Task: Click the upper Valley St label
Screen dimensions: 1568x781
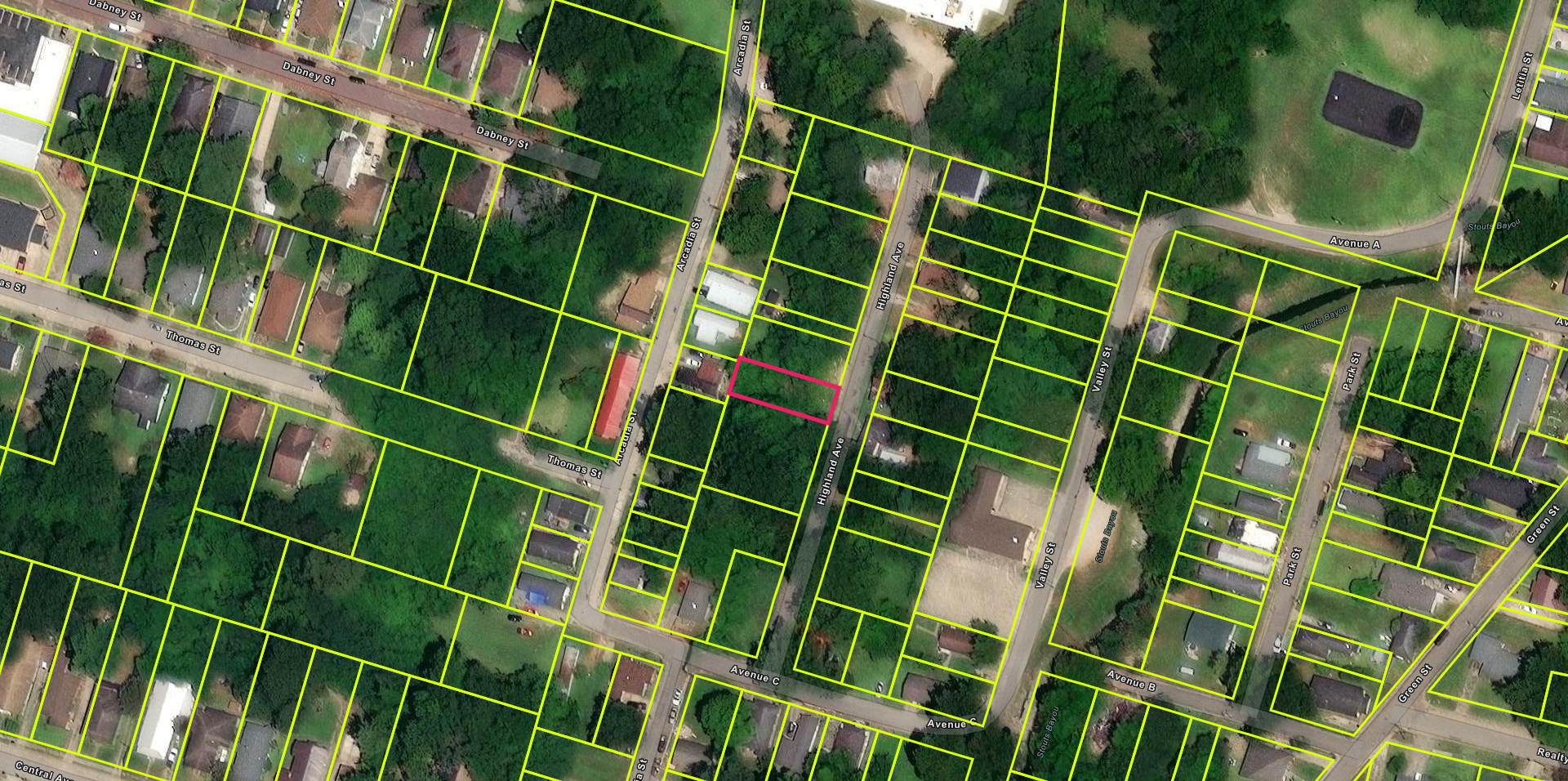Action: [x=1102, y=368]
